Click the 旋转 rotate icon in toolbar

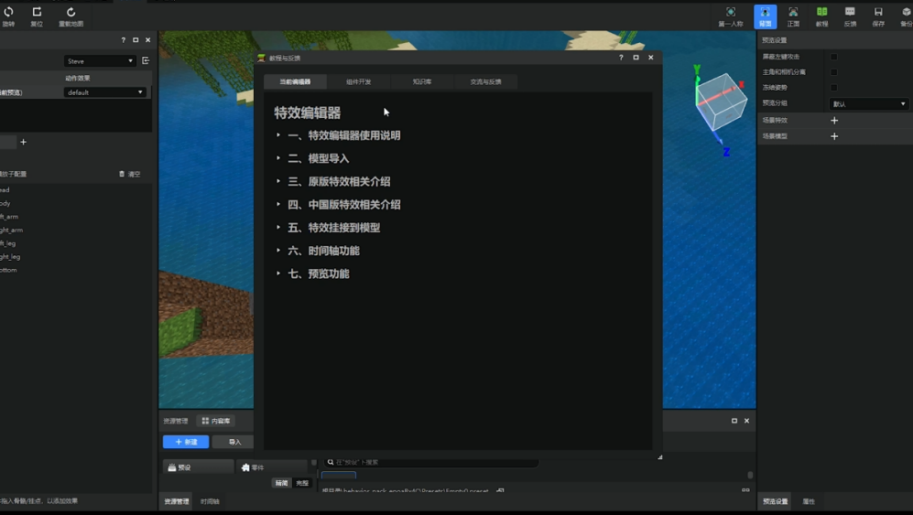tap(8, 16)
